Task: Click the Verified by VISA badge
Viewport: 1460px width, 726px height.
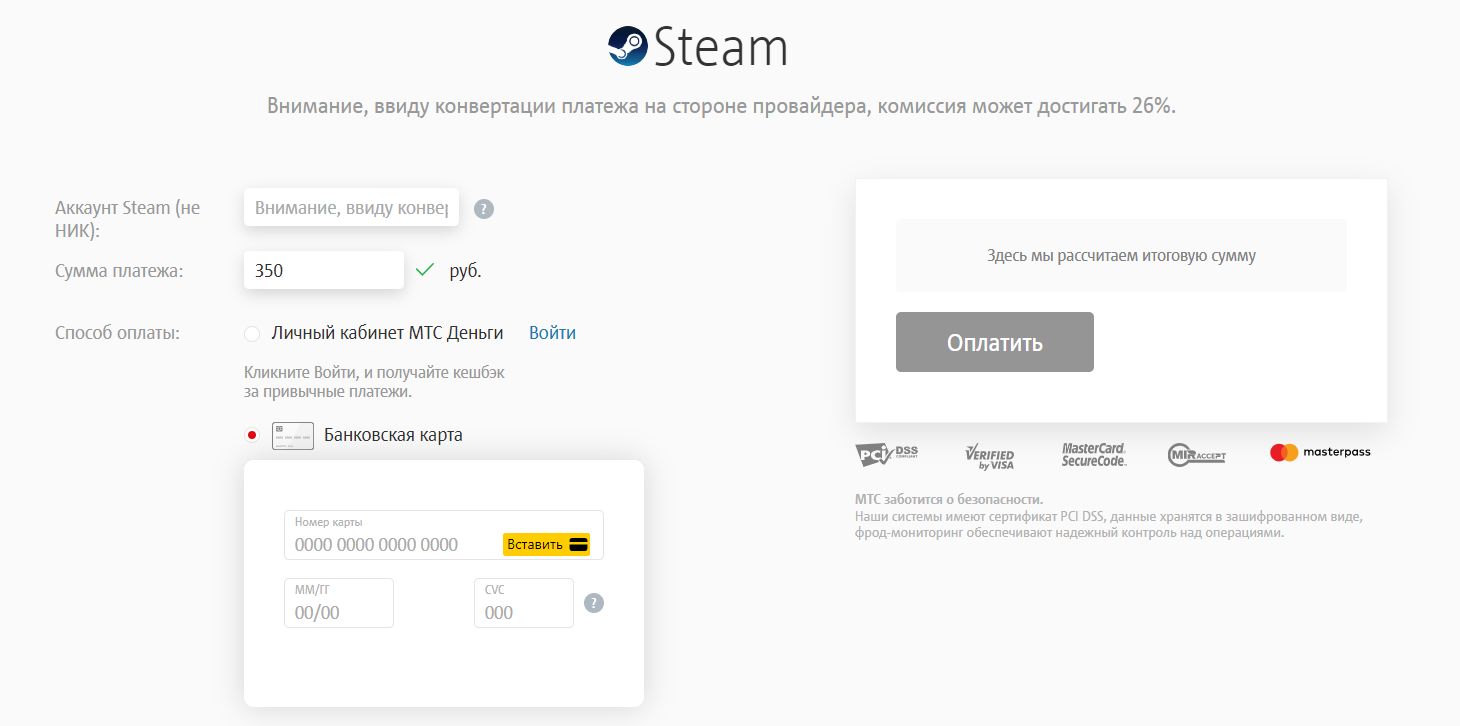Action: click(x=990, y=455)
